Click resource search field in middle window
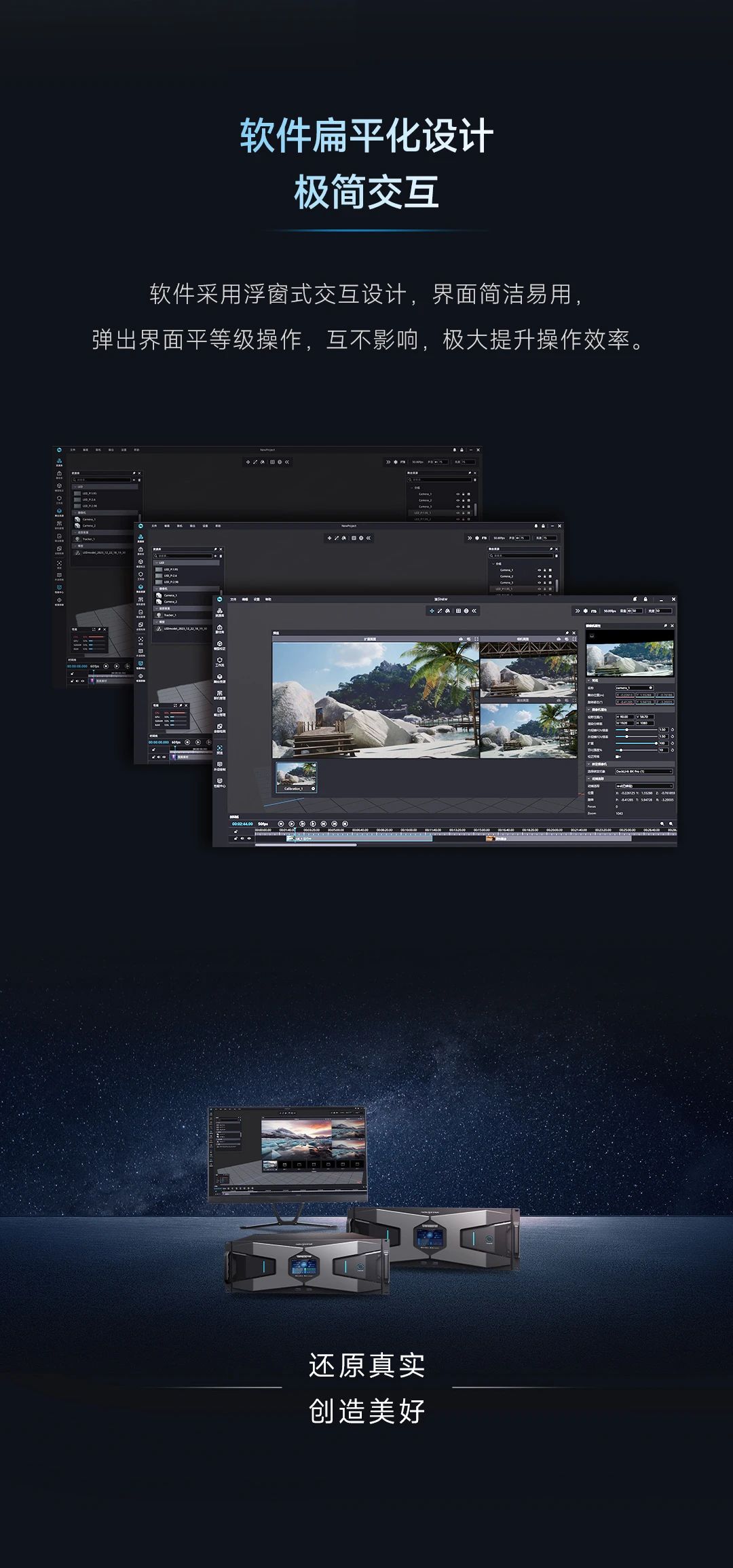Viewport: 733px width, 1568px height. tap(183, 556)
